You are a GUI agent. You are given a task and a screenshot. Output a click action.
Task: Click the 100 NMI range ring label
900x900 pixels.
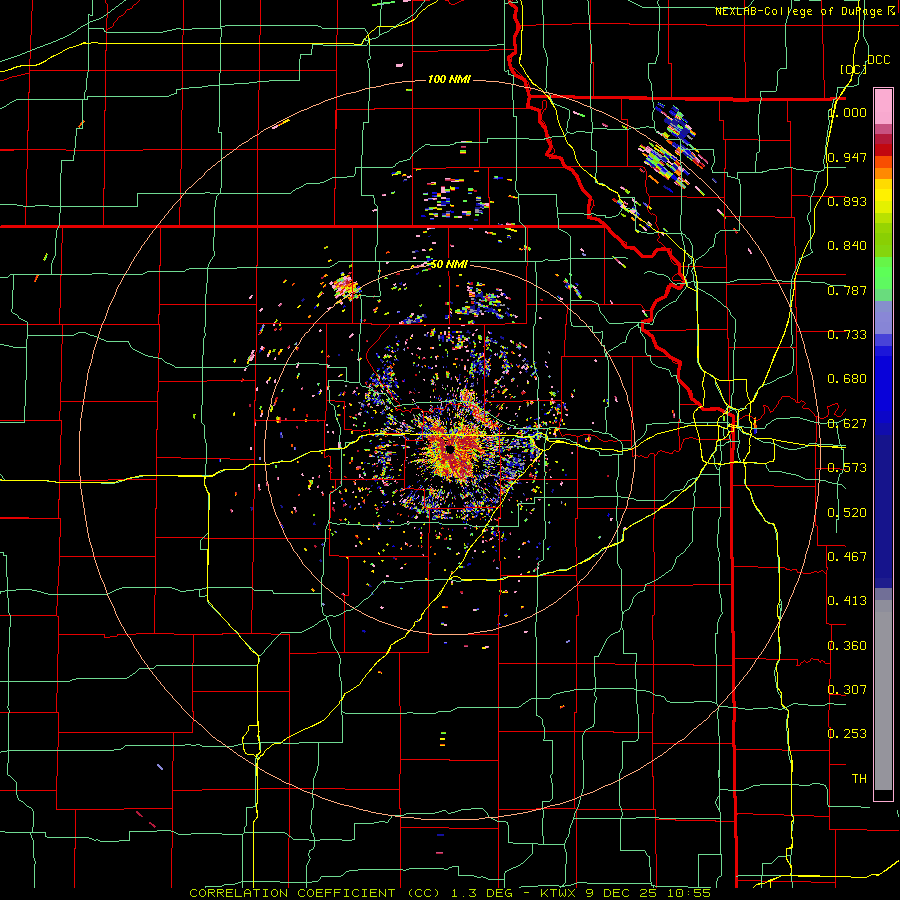(449, 79)
